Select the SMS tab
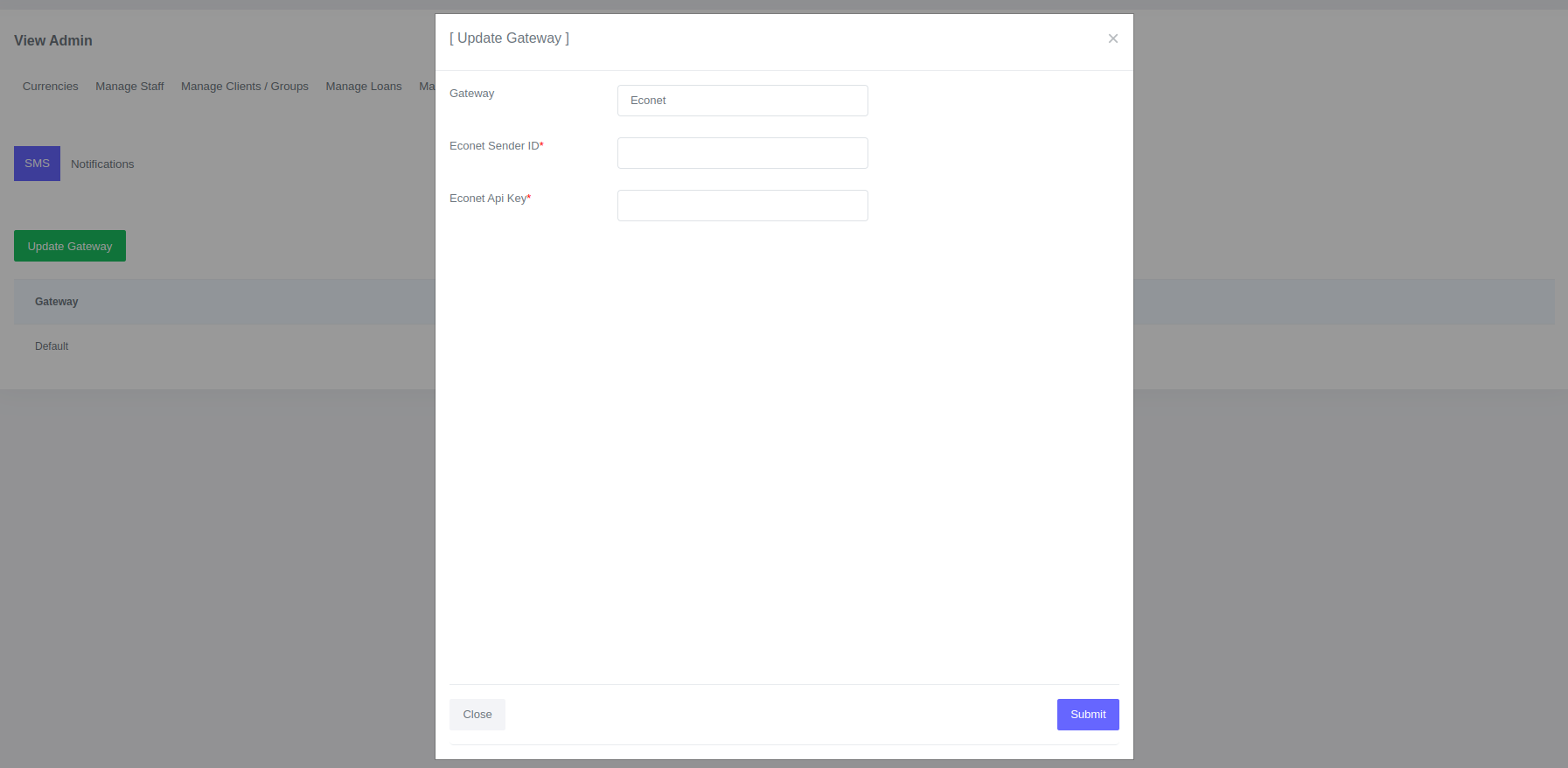 37,164
